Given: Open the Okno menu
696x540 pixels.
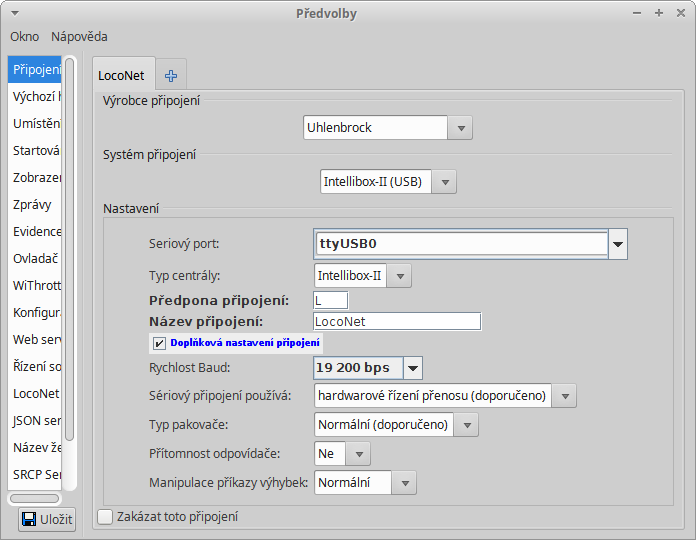Looking at the screenshot, I should point(24,36).
